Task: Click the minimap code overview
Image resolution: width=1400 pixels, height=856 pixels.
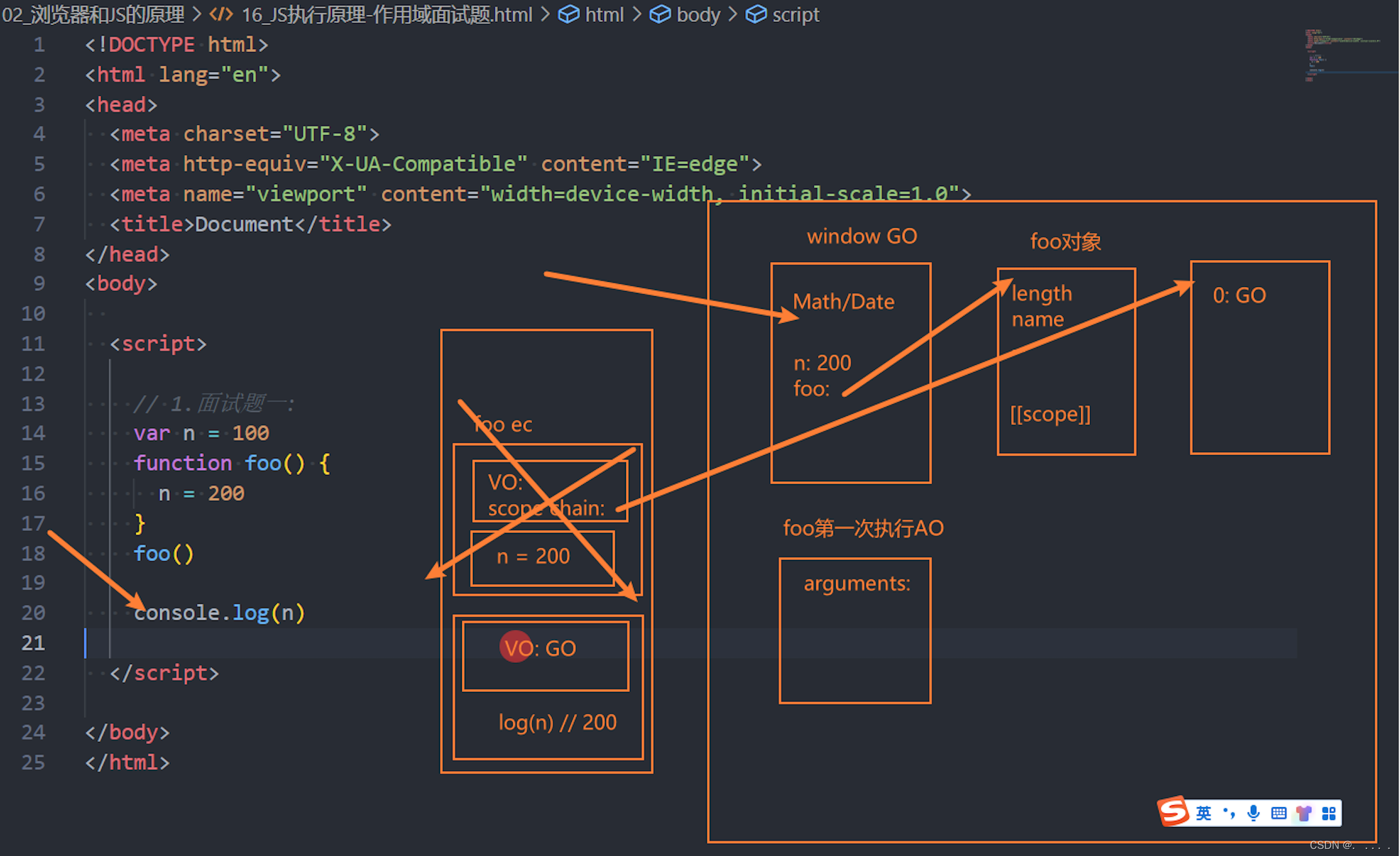Action: point(1341,55)
